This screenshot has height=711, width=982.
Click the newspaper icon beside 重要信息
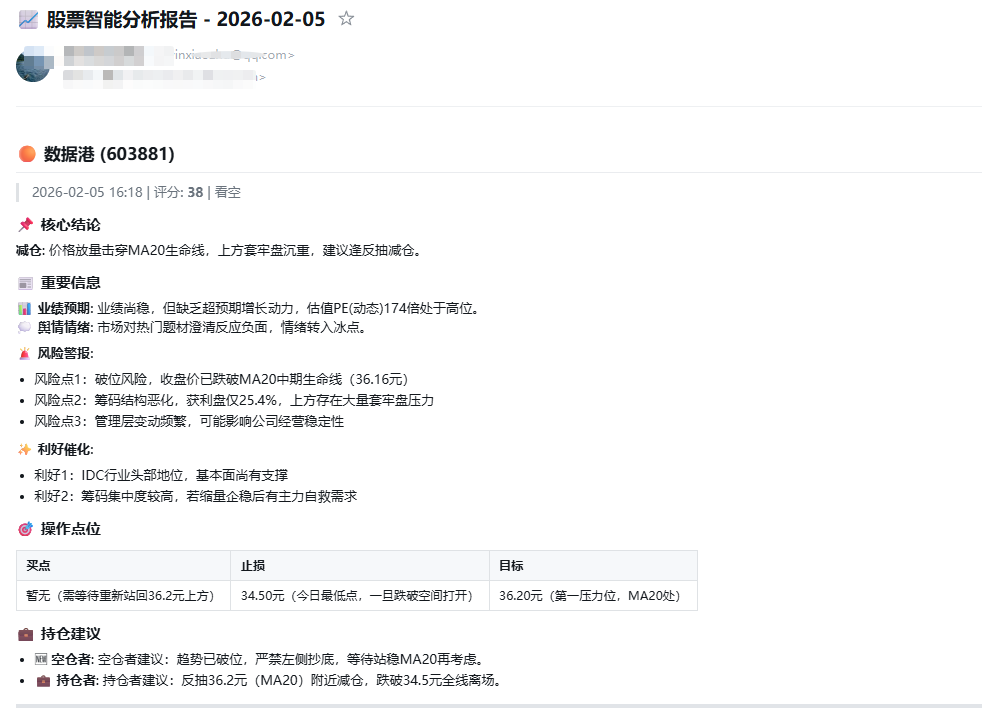coord(26,283)
